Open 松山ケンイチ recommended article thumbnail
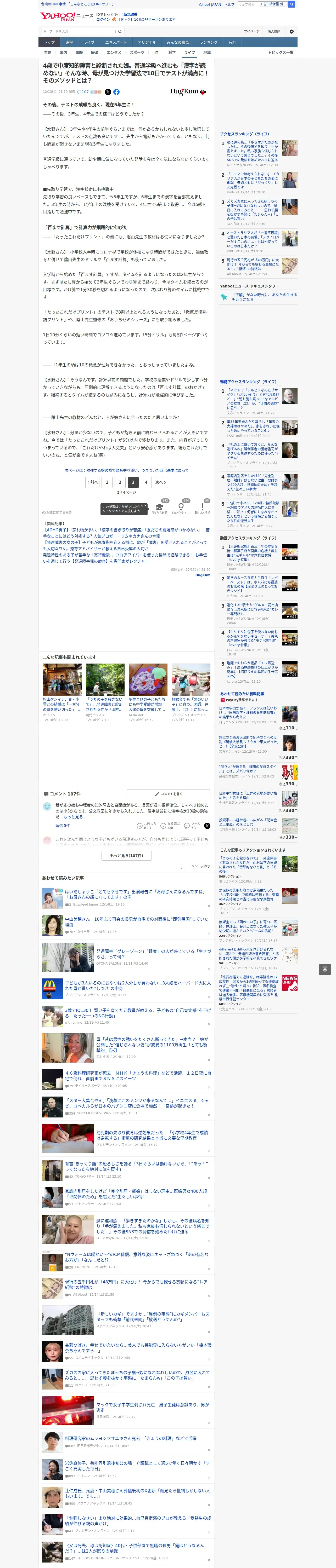Screen dimensions: 336x1568 (x=62, y=679)
